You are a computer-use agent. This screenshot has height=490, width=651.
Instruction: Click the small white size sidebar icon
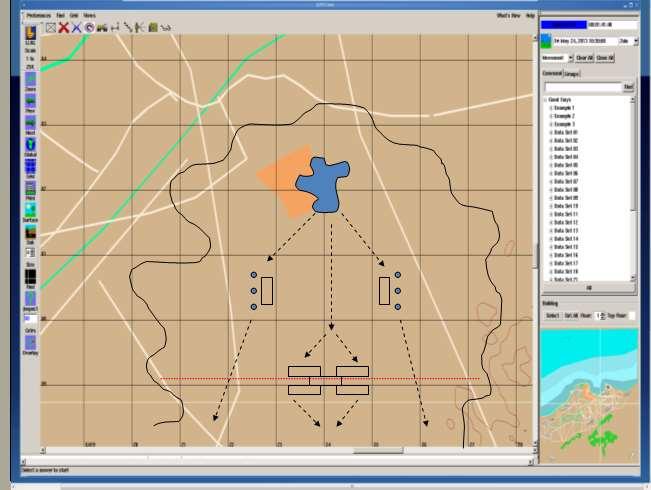[30, 253]
